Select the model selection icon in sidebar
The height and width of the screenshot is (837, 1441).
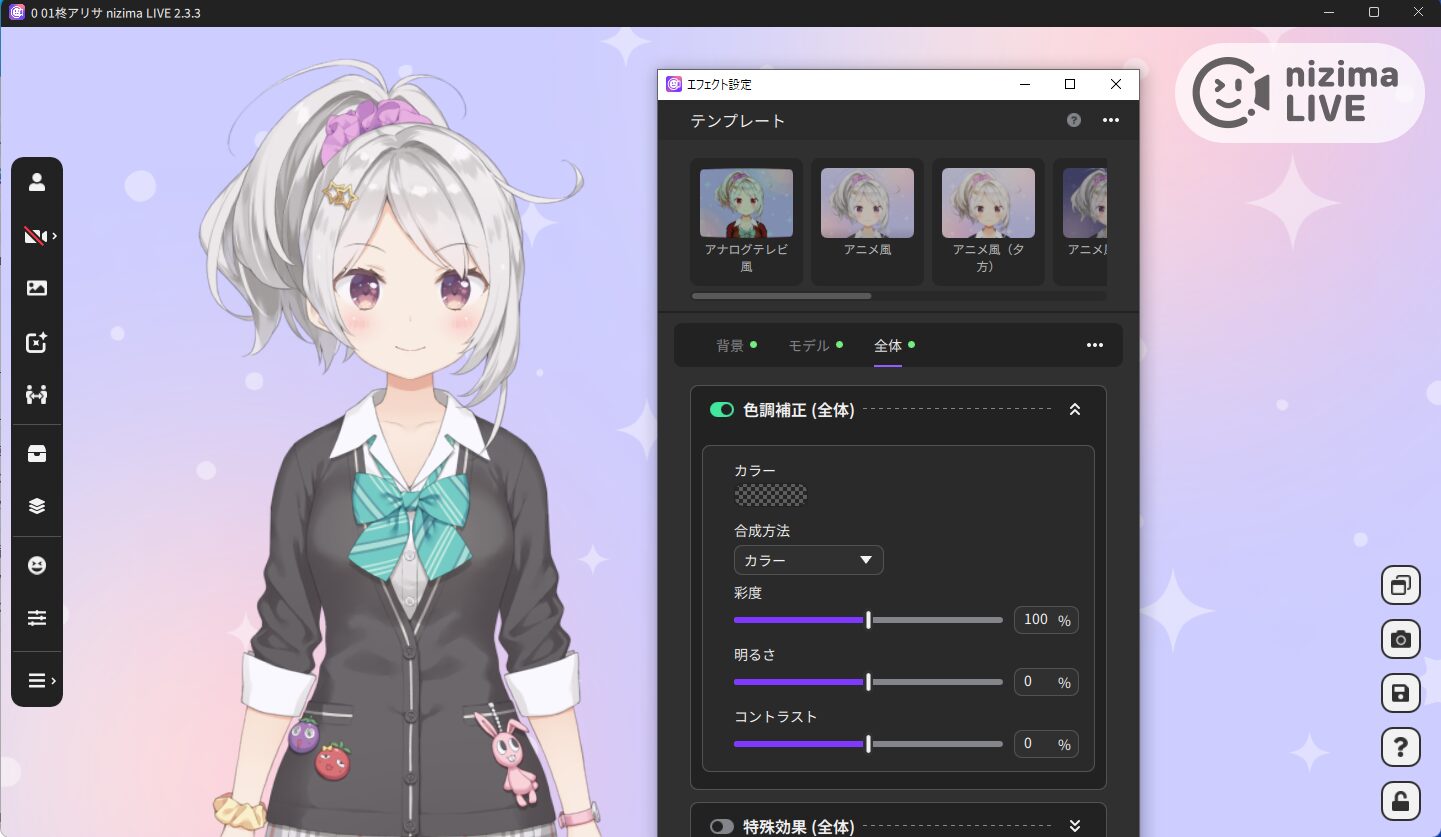pos(37,181)
